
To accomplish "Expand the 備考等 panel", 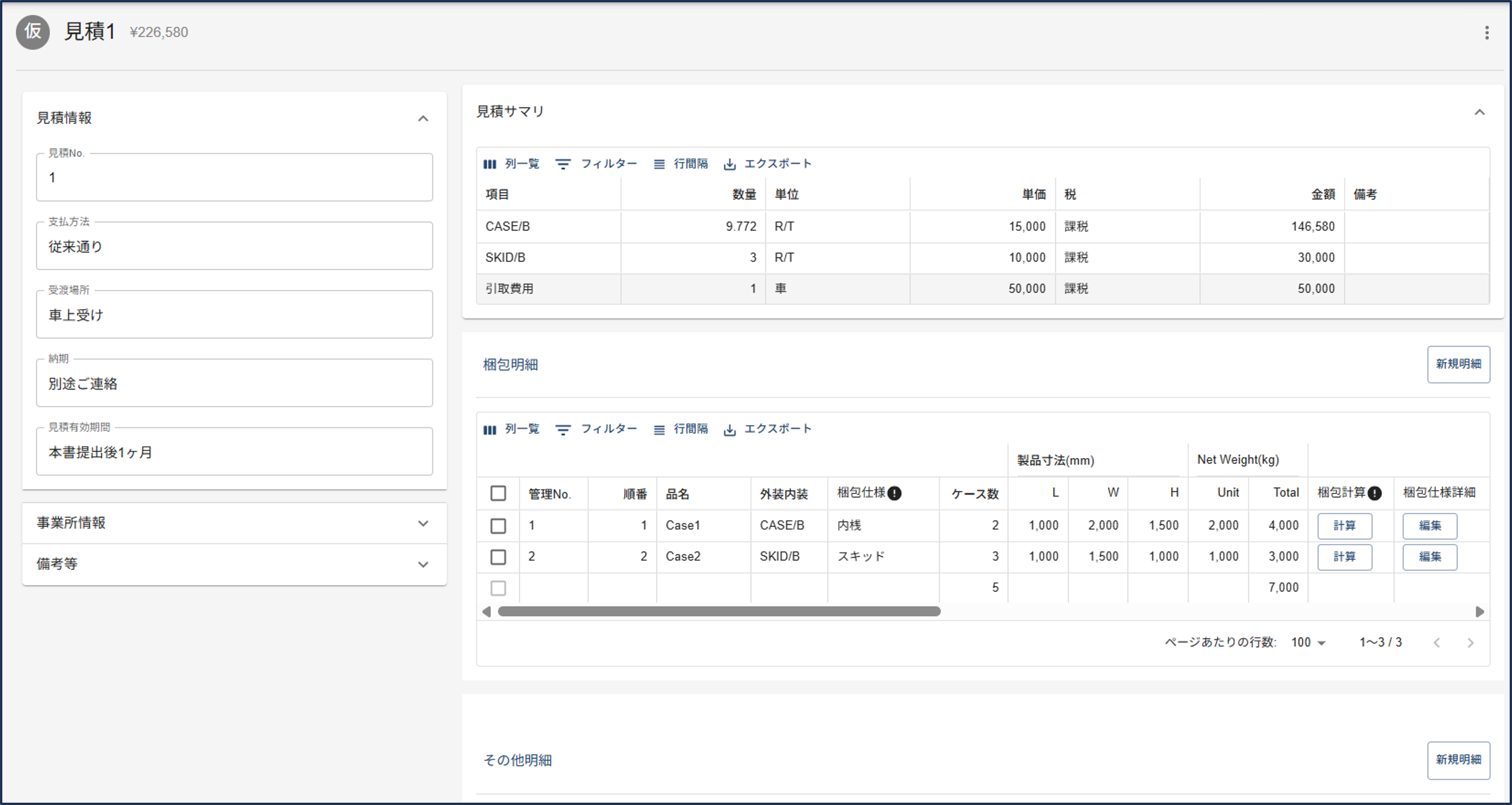I will pos(423,564).
